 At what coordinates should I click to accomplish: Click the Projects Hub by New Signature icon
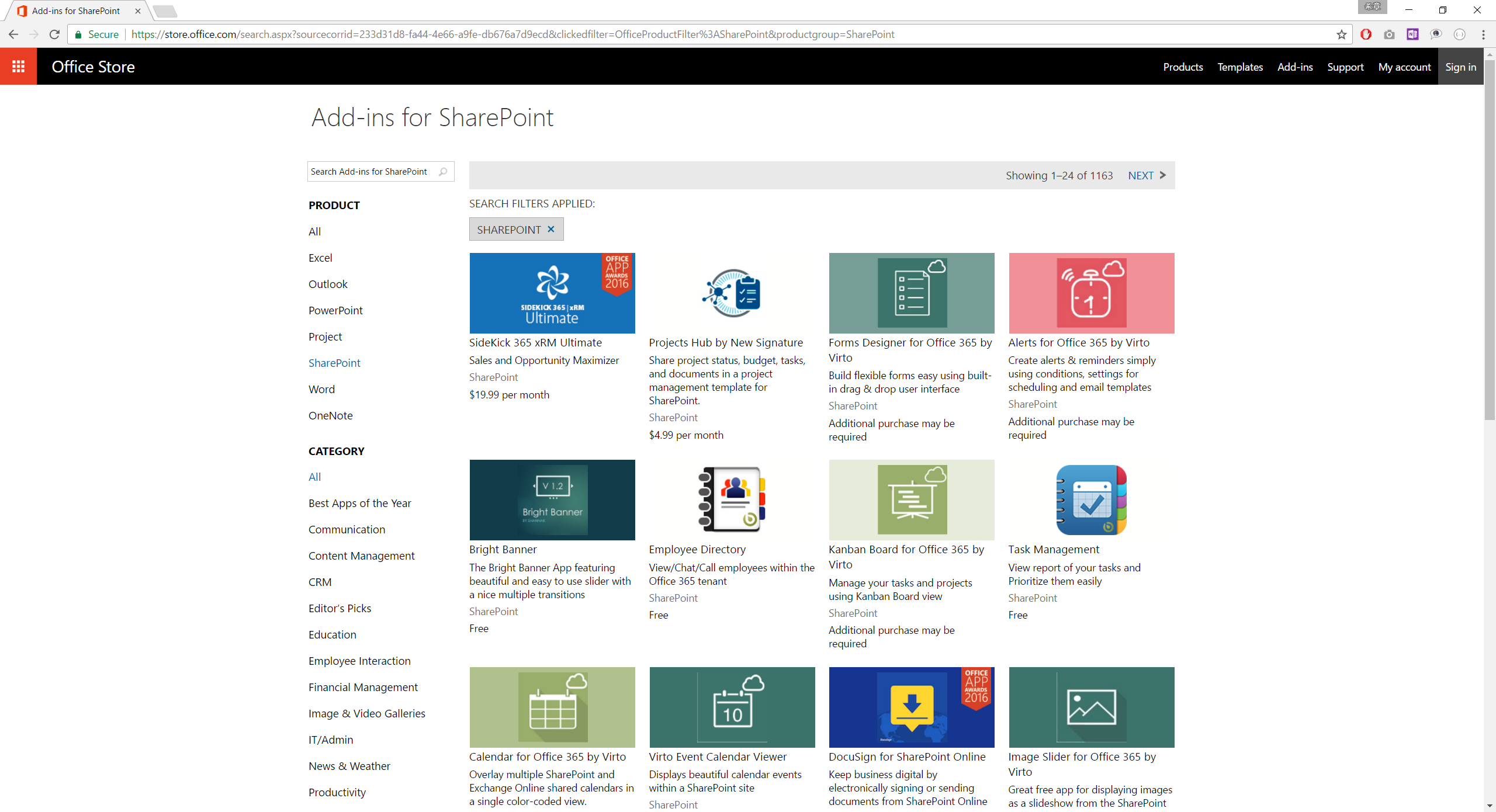pyautogui.click(x=731, y=293)
